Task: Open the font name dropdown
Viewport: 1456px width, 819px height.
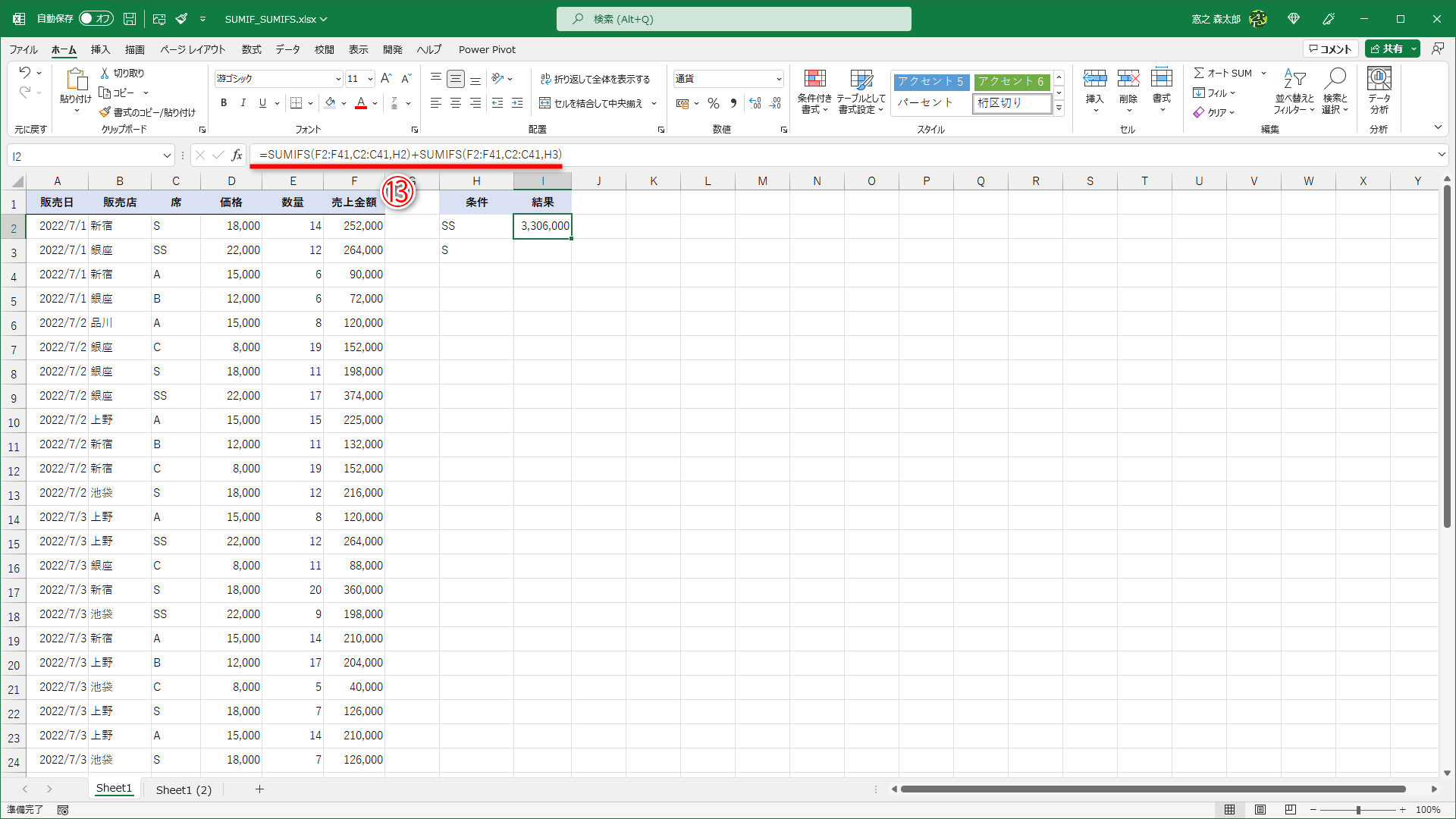Action: (338, 79)
